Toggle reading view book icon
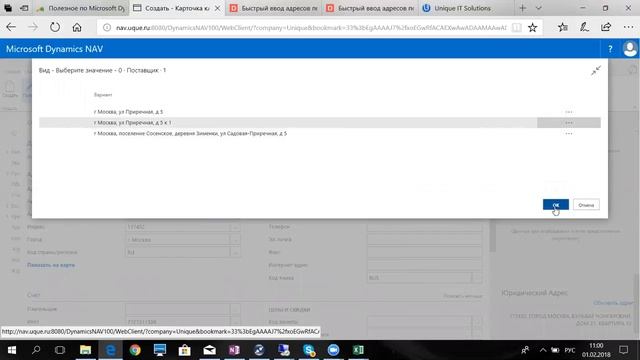The width and height of the screenshot is (640, 360). click(517, 27)
